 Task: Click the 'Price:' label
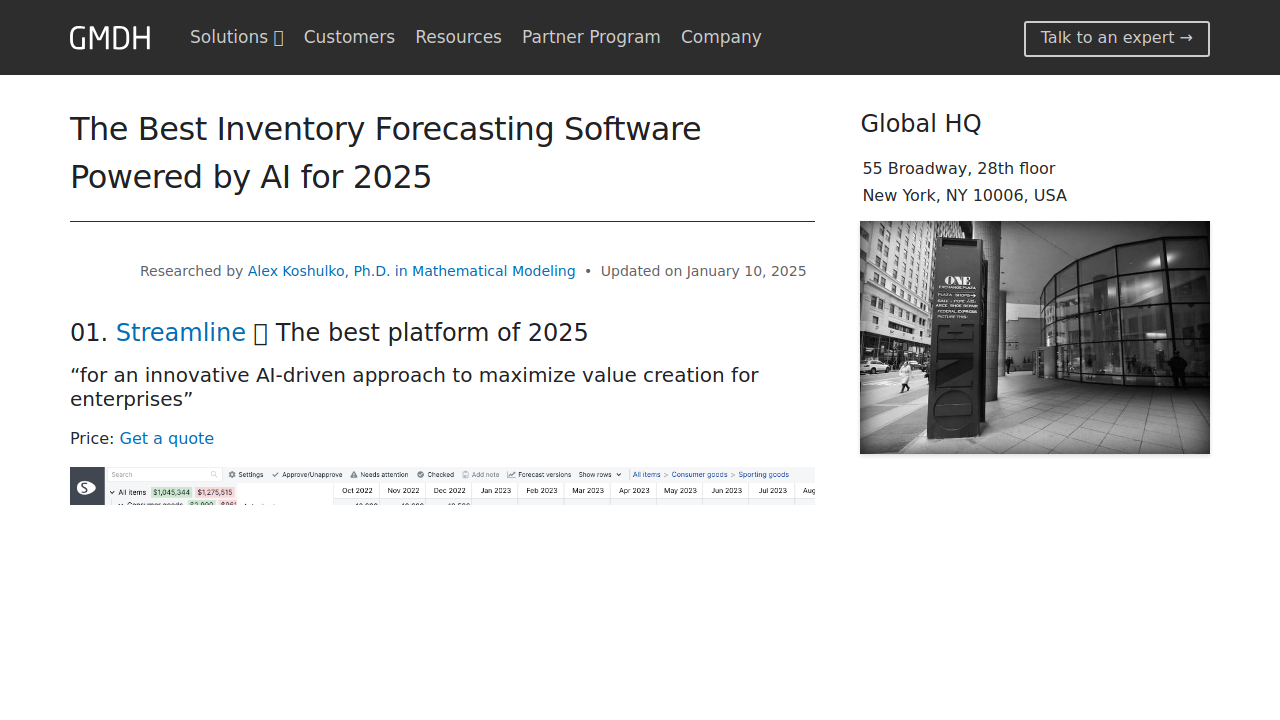92,438
